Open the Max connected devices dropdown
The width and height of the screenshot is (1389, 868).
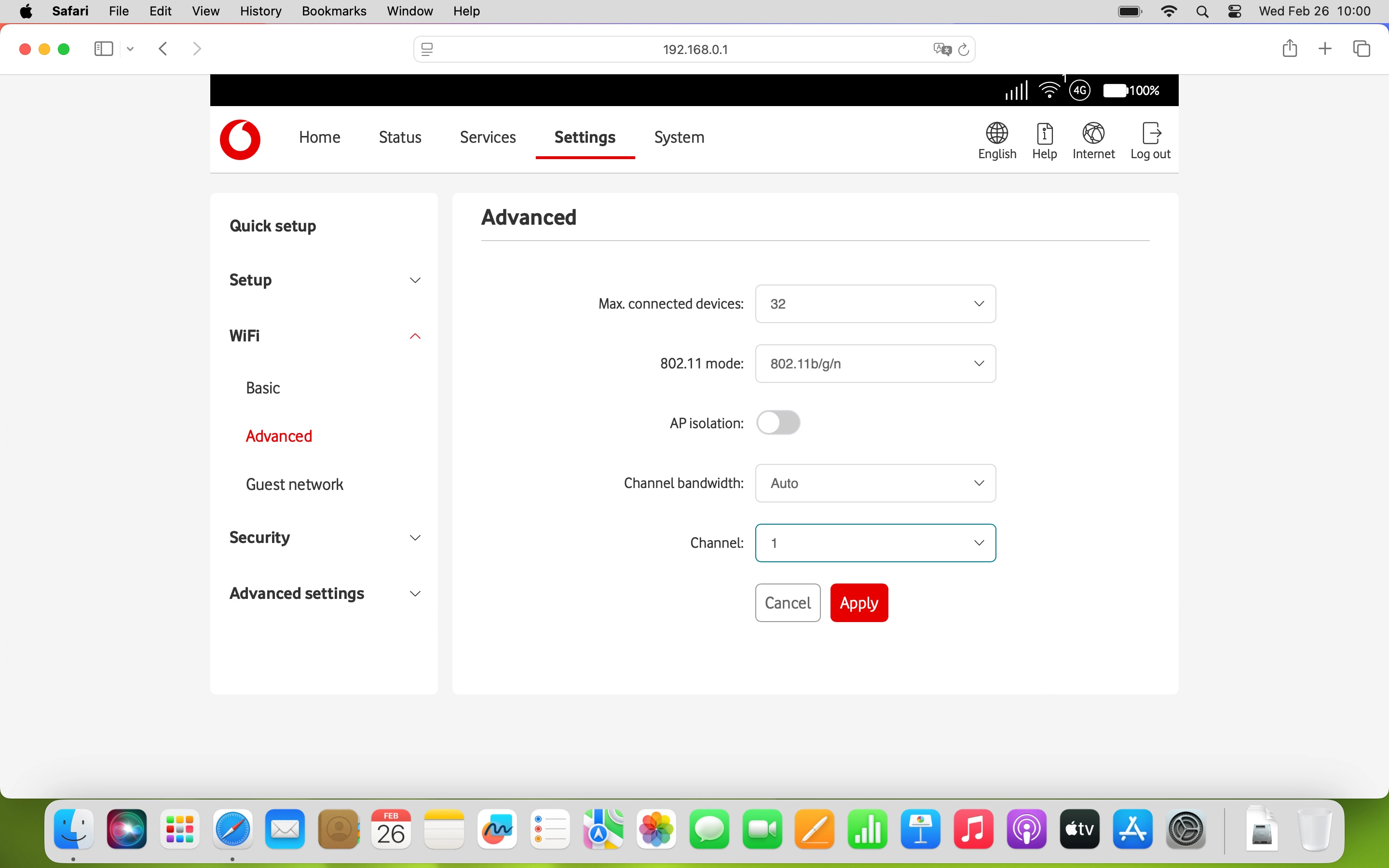pyautogui.click(x=875, y=304)
